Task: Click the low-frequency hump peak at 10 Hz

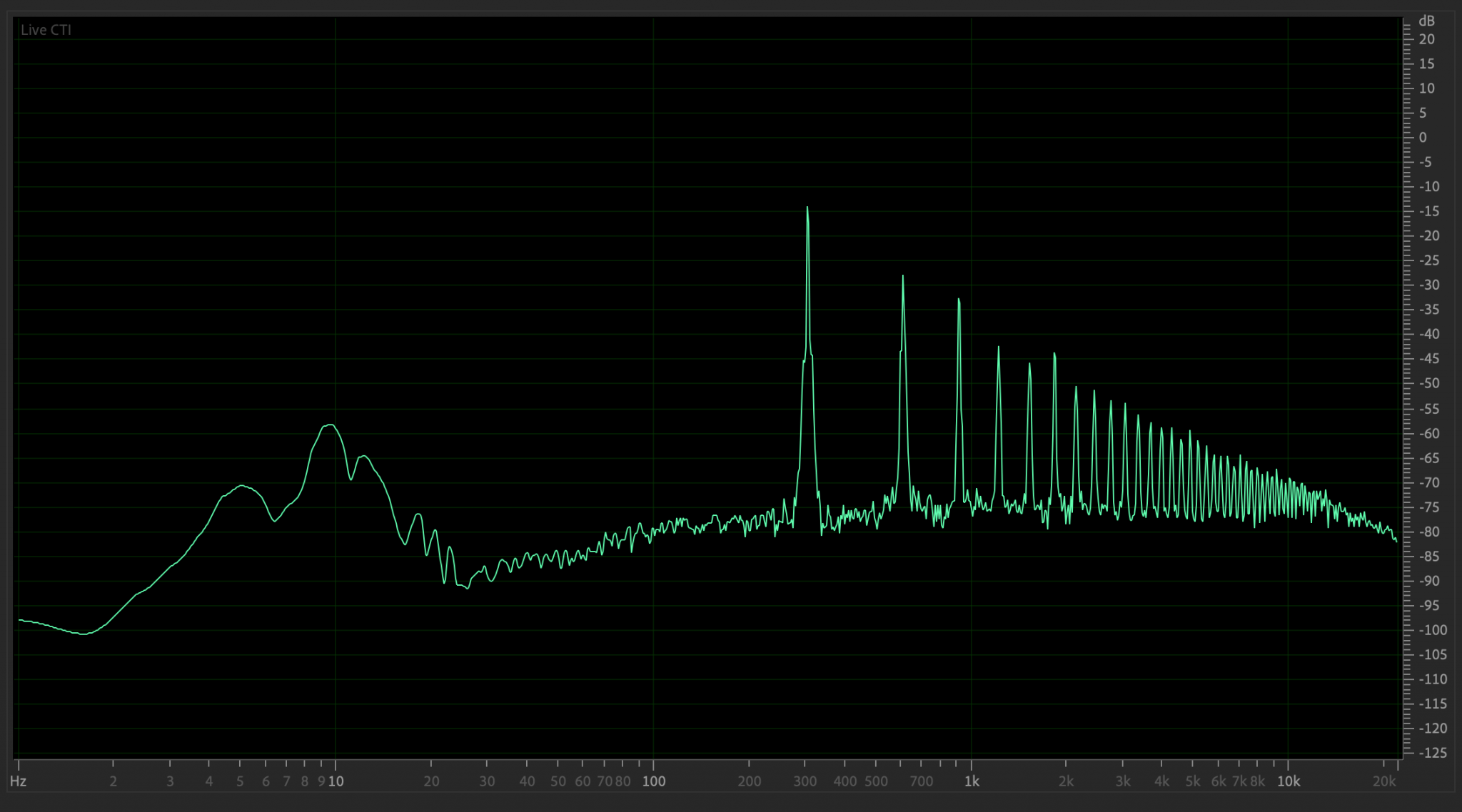Action: (329, 425)
